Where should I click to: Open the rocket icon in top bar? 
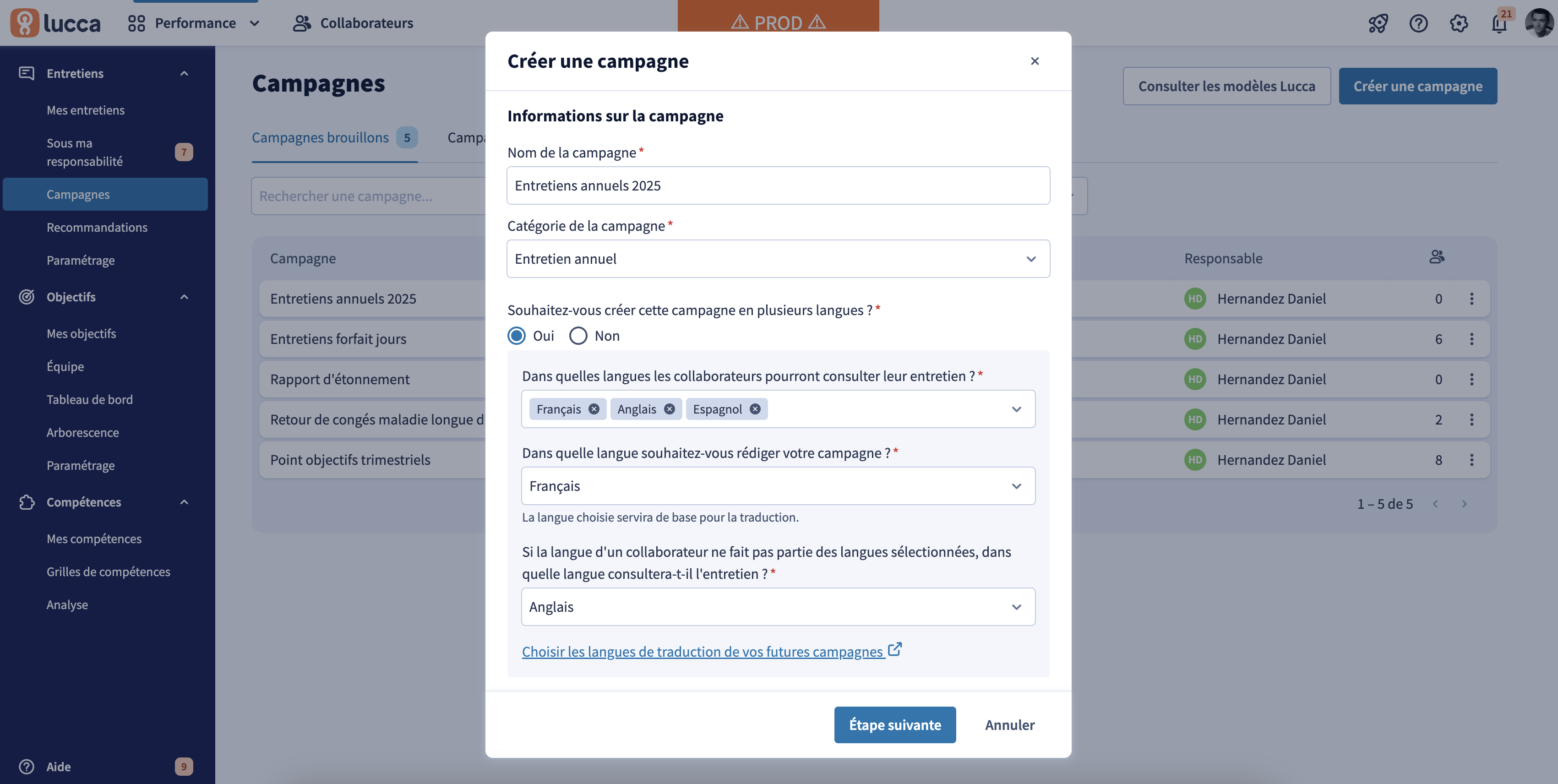[x=1378, y=24]
